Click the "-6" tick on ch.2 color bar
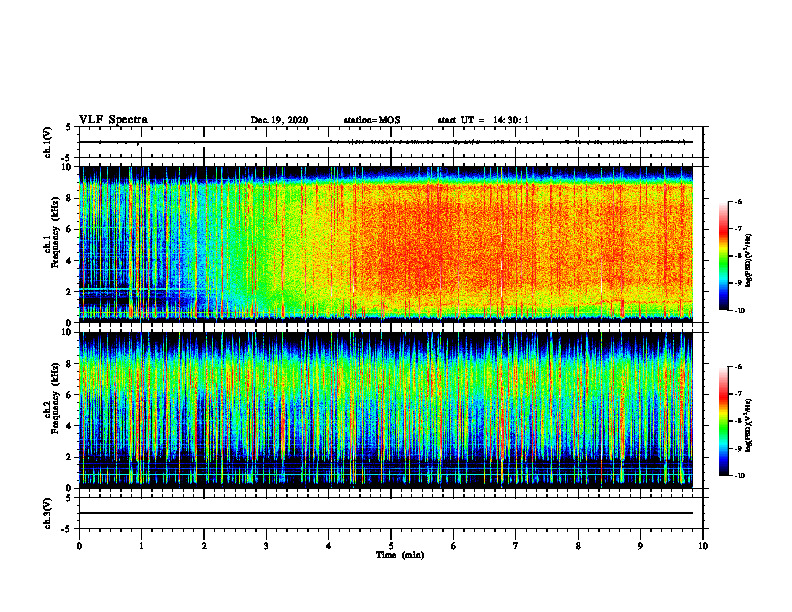 tap(738, 367)
